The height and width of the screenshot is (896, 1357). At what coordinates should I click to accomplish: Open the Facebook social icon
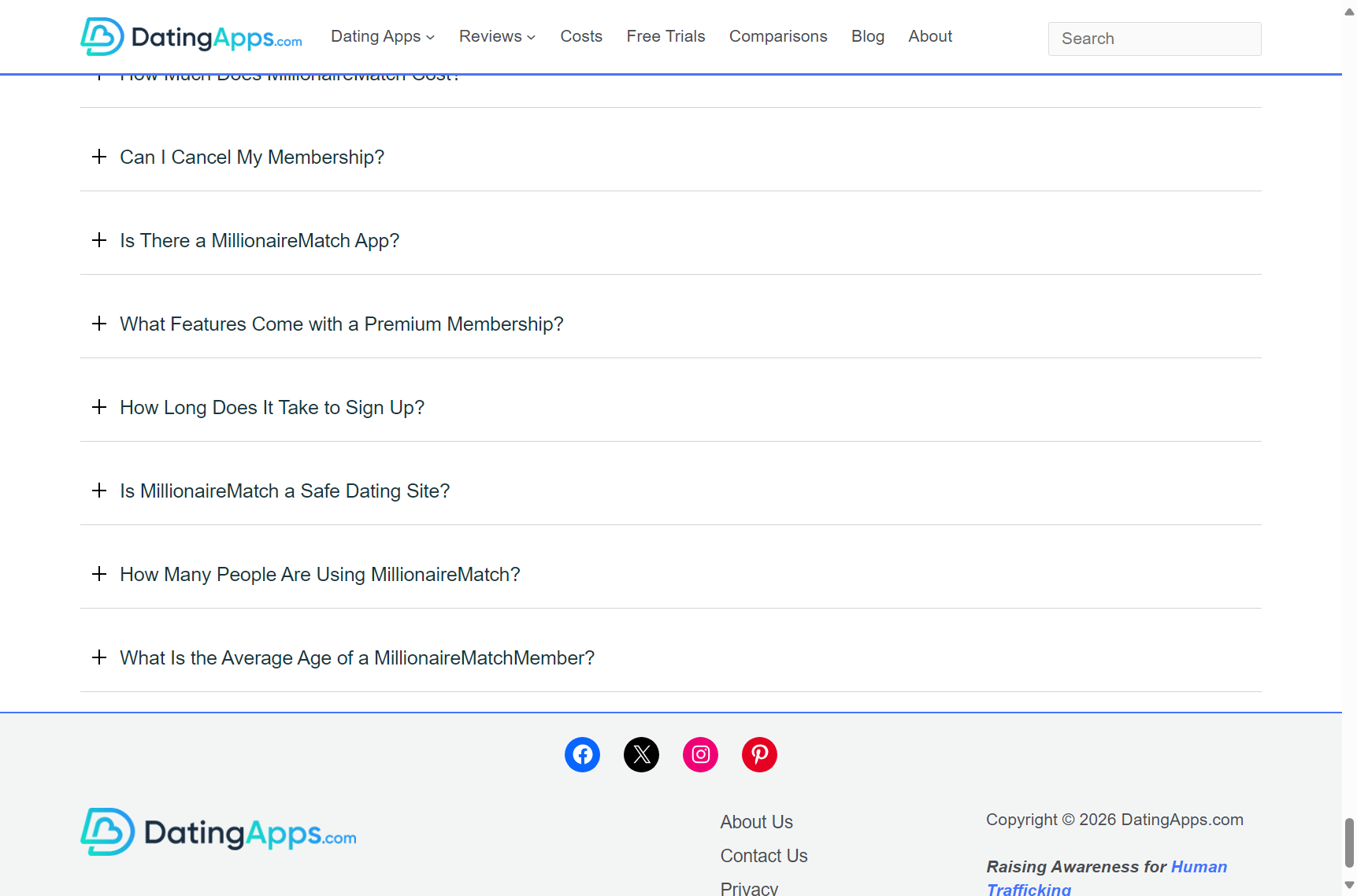click(582, 754)
